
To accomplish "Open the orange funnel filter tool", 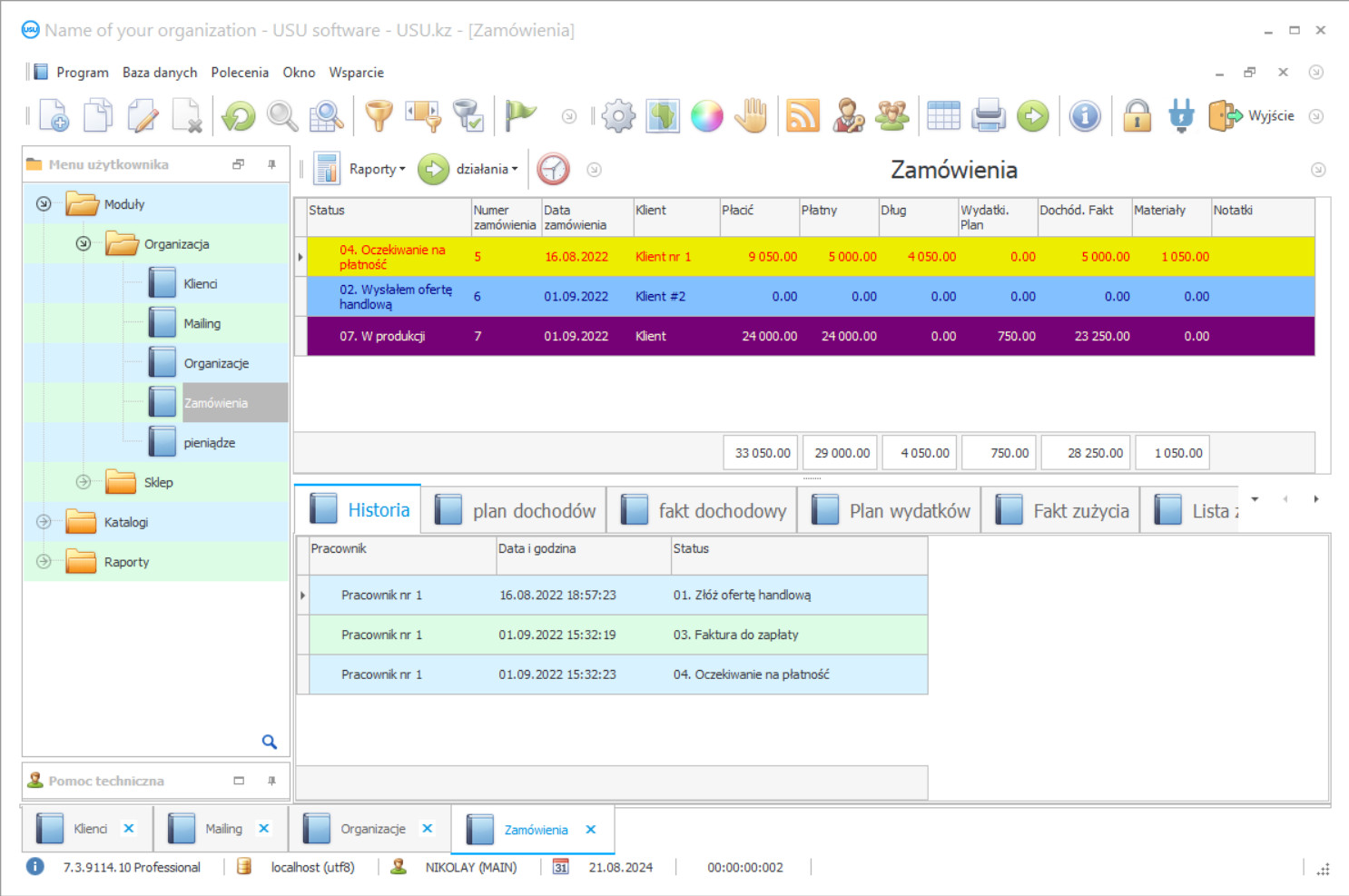I will coord(379,115).
